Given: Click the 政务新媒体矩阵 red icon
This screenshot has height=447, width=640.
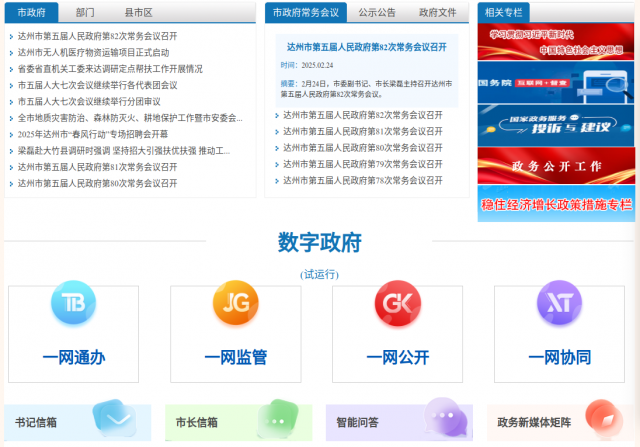Looking at the screenshot, I should [604, 421].
